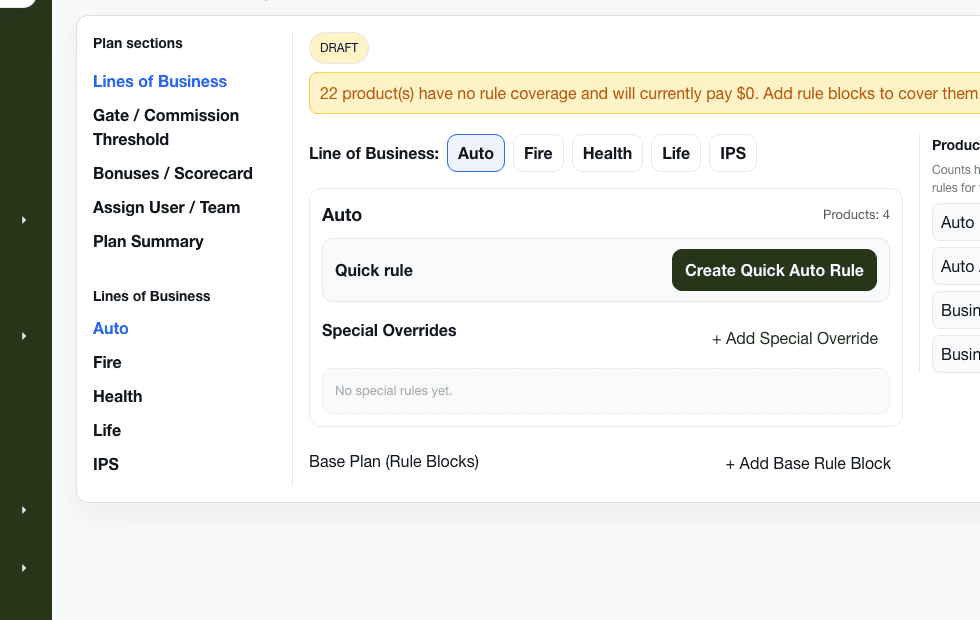This screenshot has width=980, height=620.
Task: Switch to the Auto line of business tab
Action: pyautogui.click(x=475, y=153)
